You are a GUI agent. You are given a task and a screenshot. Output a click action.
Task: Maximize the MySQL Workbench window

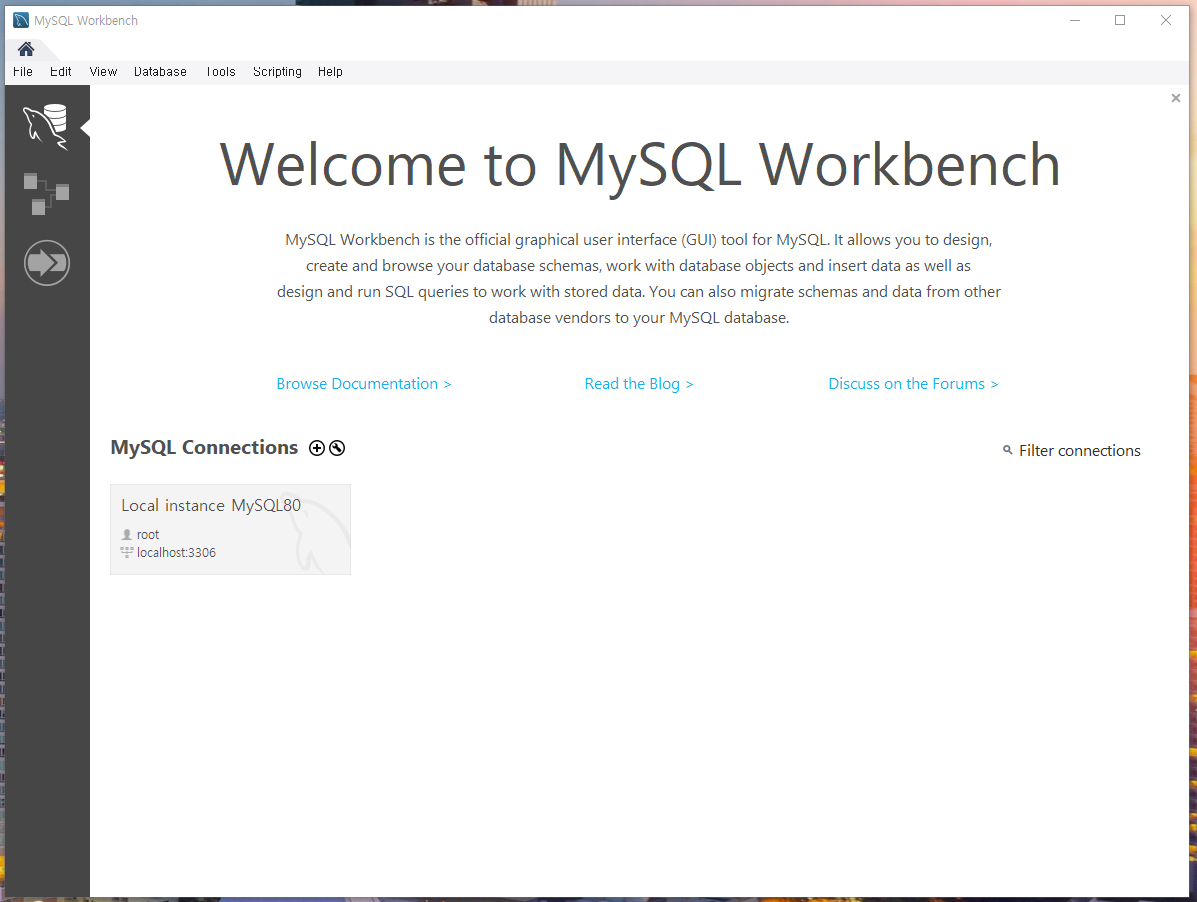(1120, 21)
